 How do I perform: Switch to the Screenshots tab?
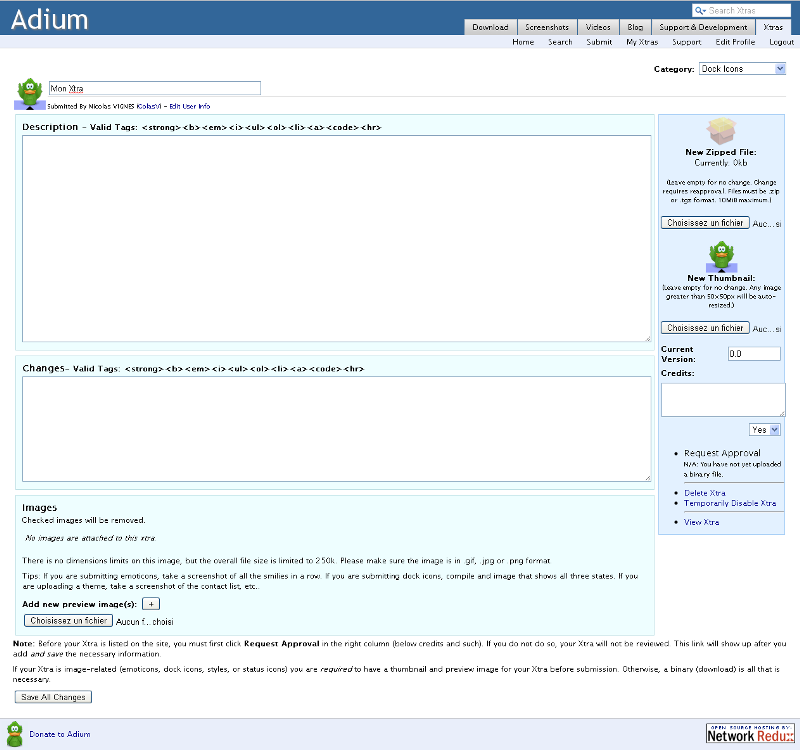(x=547, y=27)
